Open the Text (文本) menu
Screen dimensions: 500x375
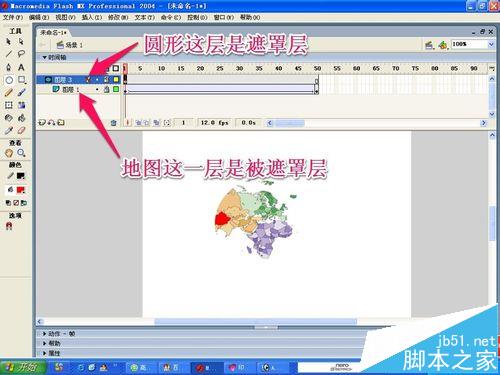pos(145,17)
